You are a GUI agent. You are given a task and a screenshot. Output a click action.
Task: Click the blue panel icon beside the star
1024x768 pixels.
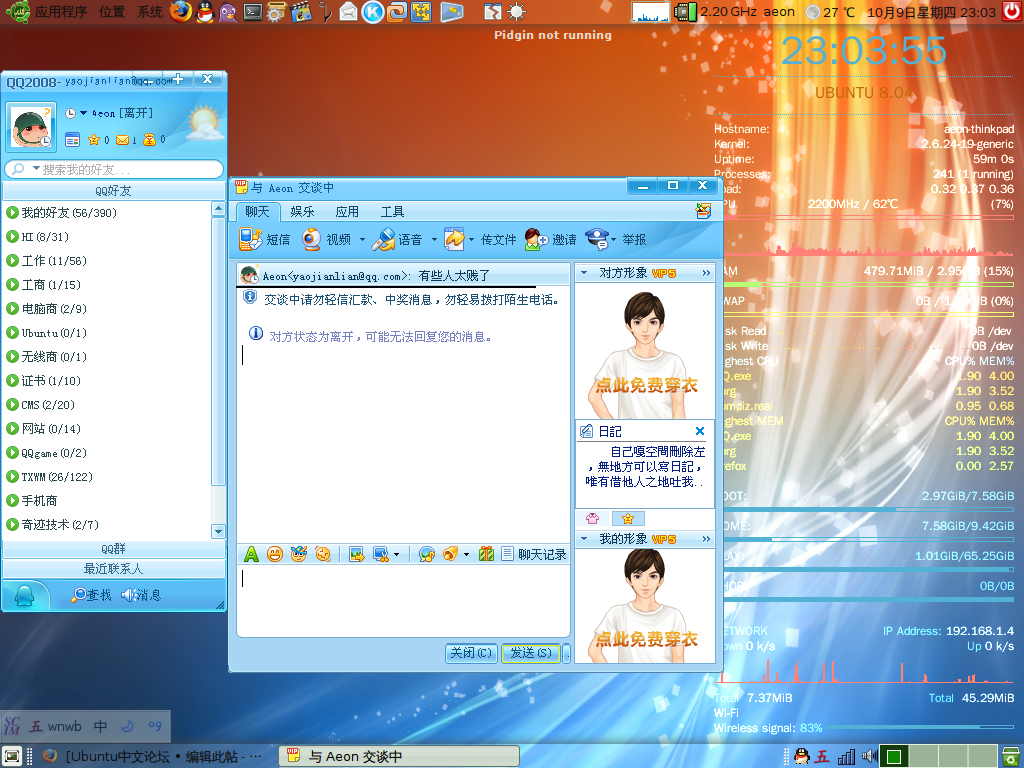[72, 140]
